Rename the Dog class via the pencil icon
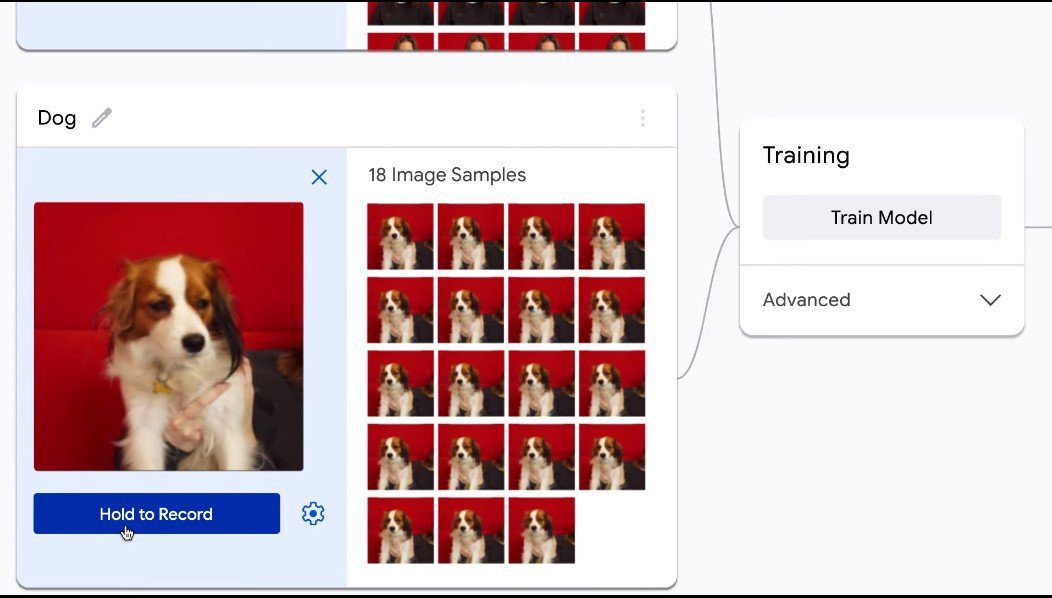This screenshot has height=598, width=1052. coord(100,117)
